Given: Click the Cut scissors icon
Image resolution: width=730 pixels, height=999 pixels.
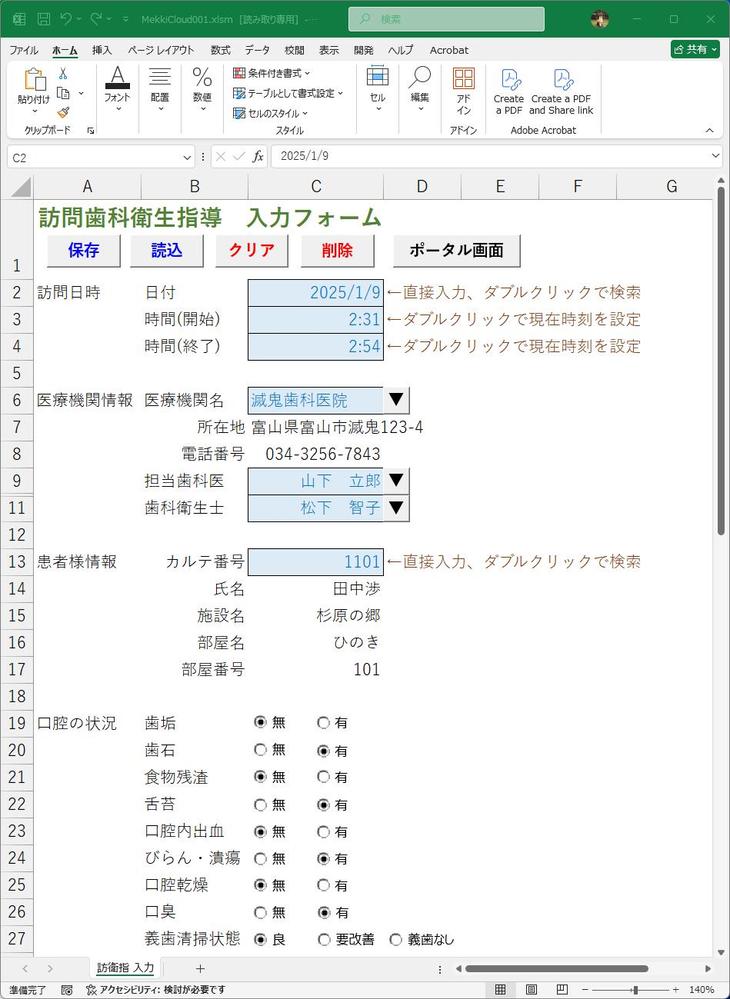Looking at the screenshot, I should pyautogui.click(x=63, y=74).
